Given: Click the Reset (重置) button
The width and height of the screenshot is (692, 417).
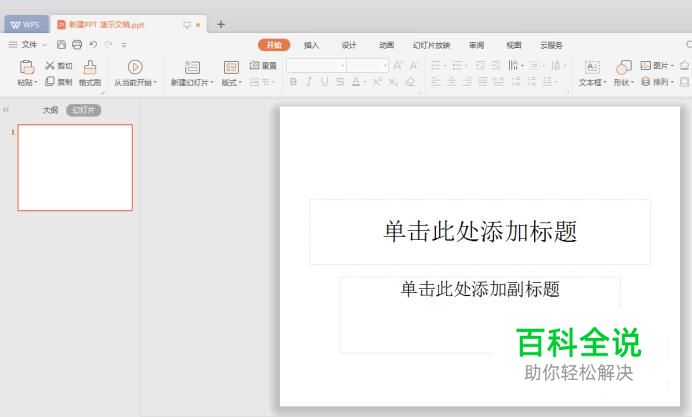Looking at the screenshot, I should [264, 66].
